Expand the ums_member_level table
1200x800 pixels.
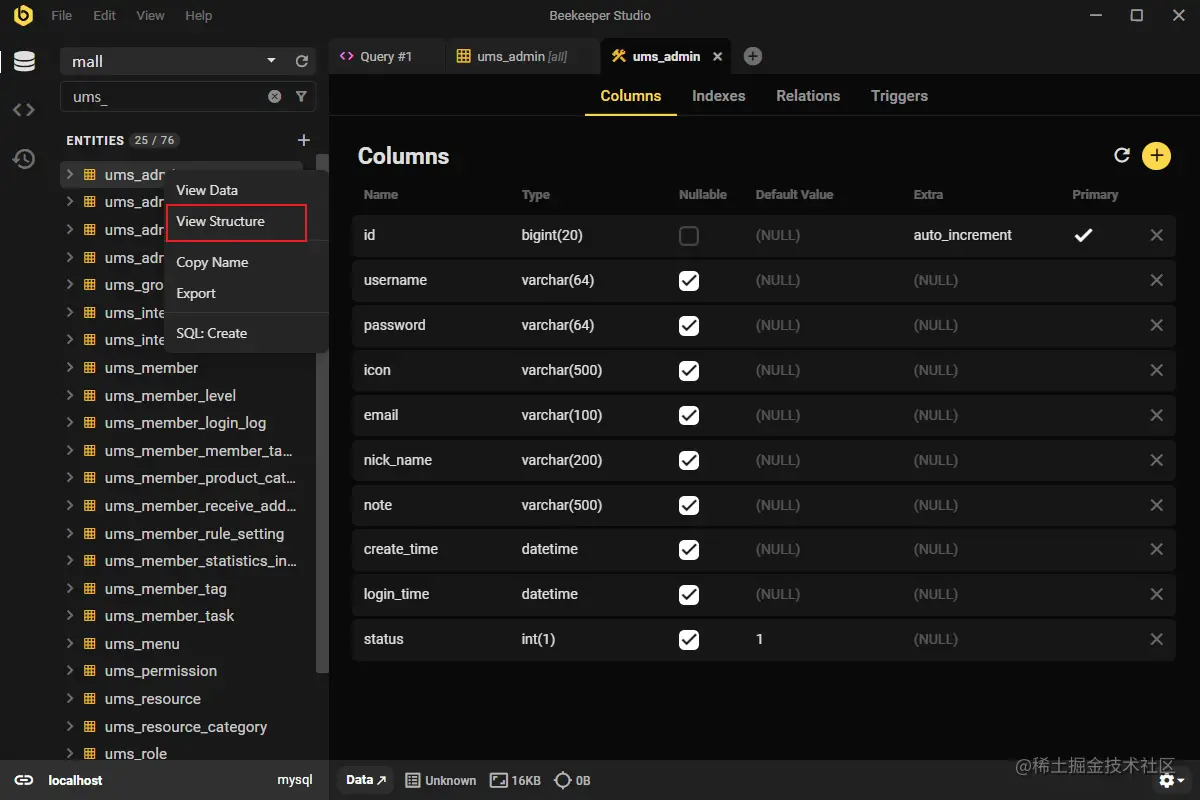tap(70, 395)
